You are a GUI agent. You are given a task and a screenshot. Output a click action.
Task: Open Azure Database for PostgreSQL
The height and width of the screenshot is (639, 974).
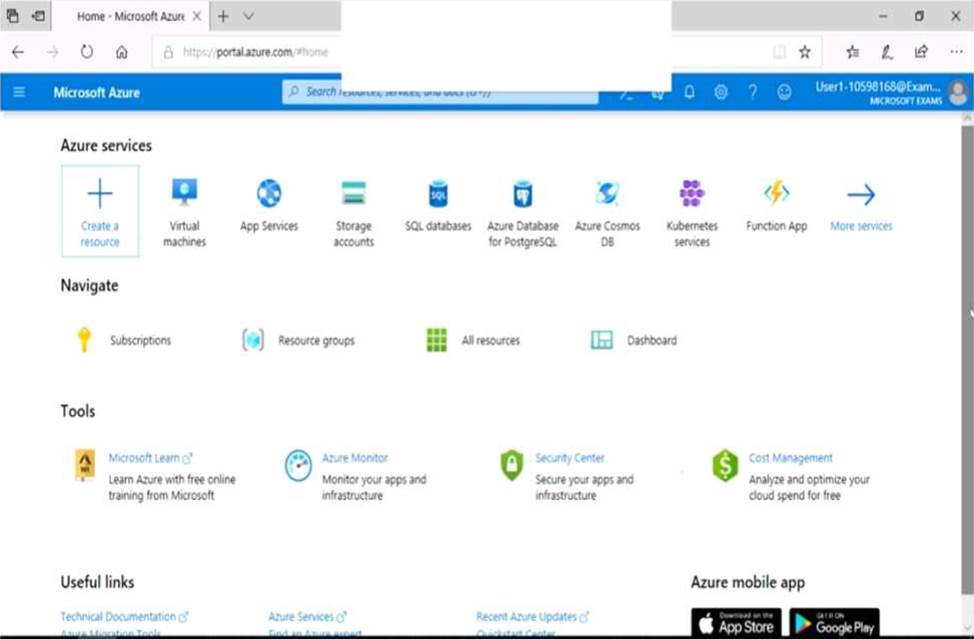click(523, 193)
